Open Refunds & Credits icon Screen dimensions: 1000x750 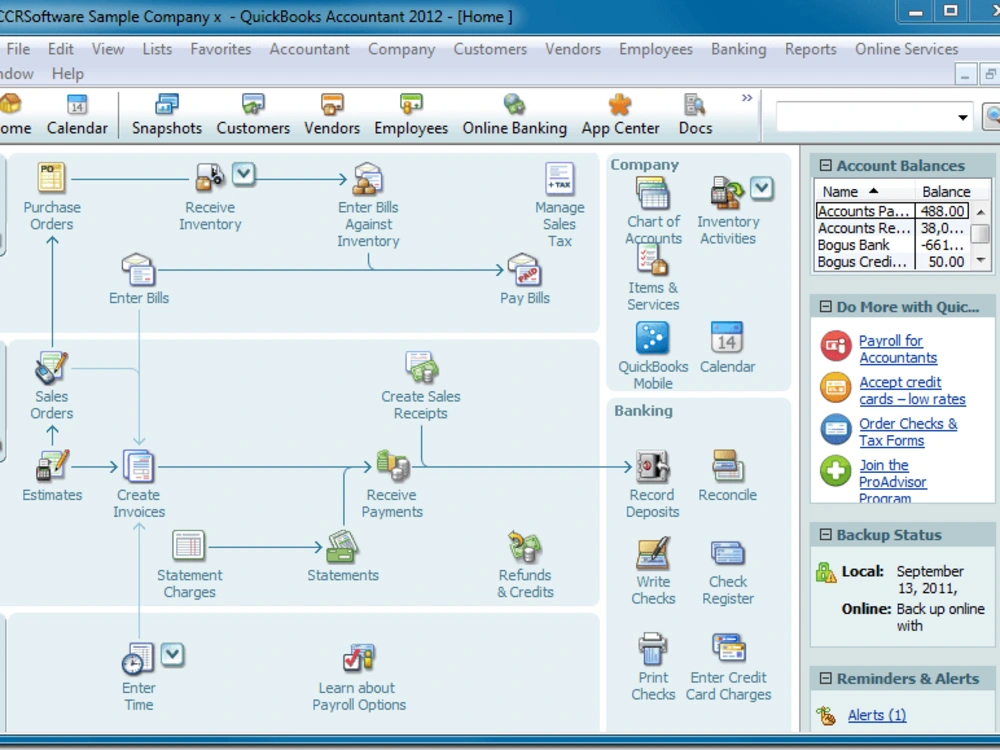[x=524, y=547]
